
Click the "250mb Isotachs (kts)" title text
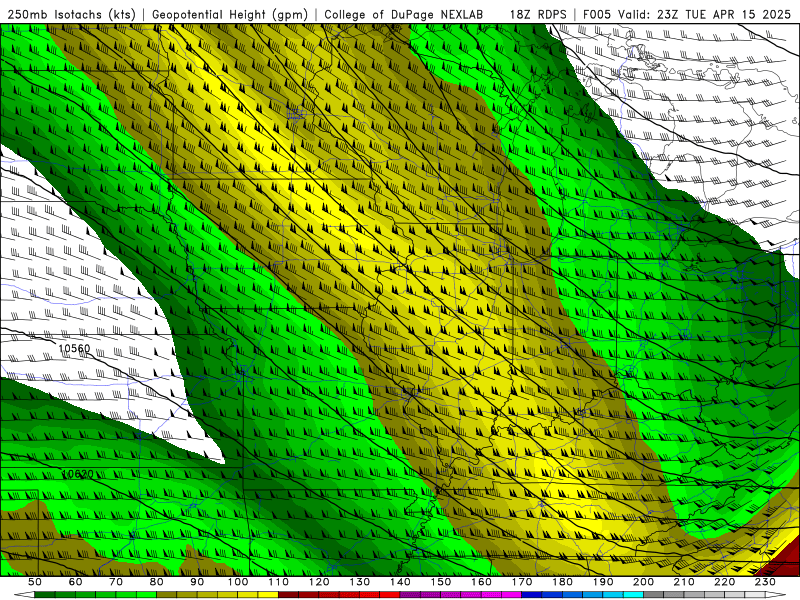[72, 14]
